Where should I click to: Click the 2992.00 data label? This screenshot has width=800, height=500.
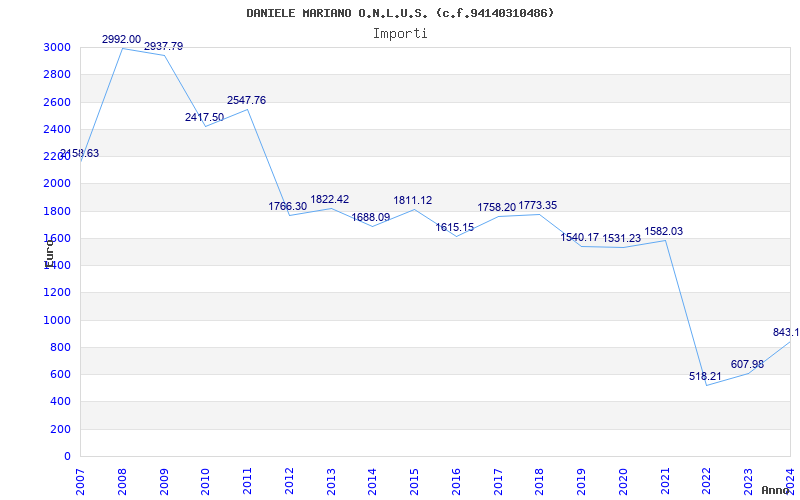pyautogui.click(x=121, y=39)
